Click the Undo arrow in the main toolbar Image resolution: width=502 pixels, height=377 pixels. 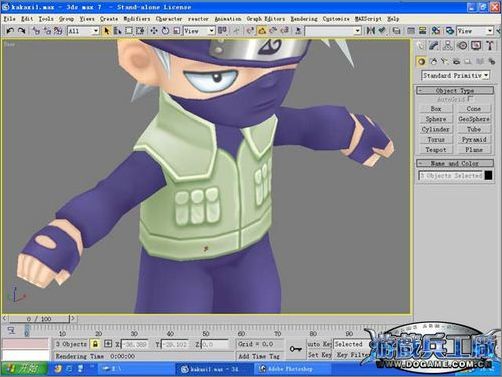tap(10, 31)
